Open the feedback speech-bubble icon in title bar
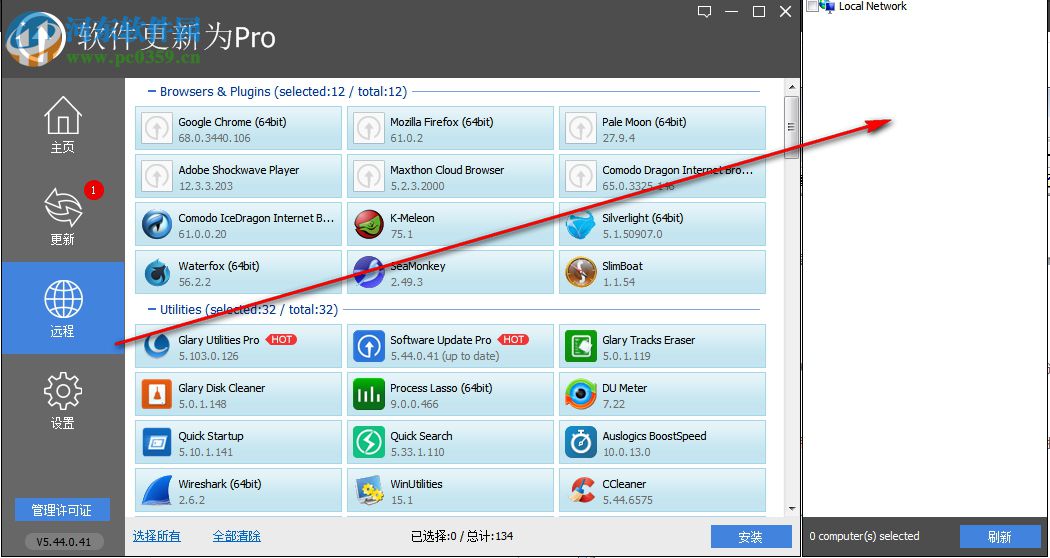 [x=704, y=11]
